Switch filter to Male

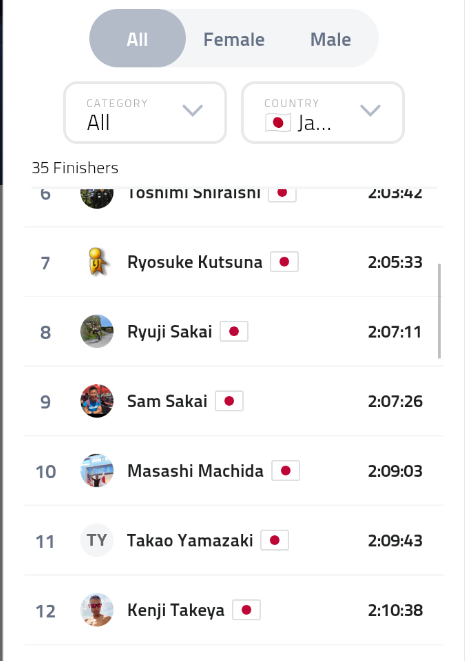tap(331, 40)
